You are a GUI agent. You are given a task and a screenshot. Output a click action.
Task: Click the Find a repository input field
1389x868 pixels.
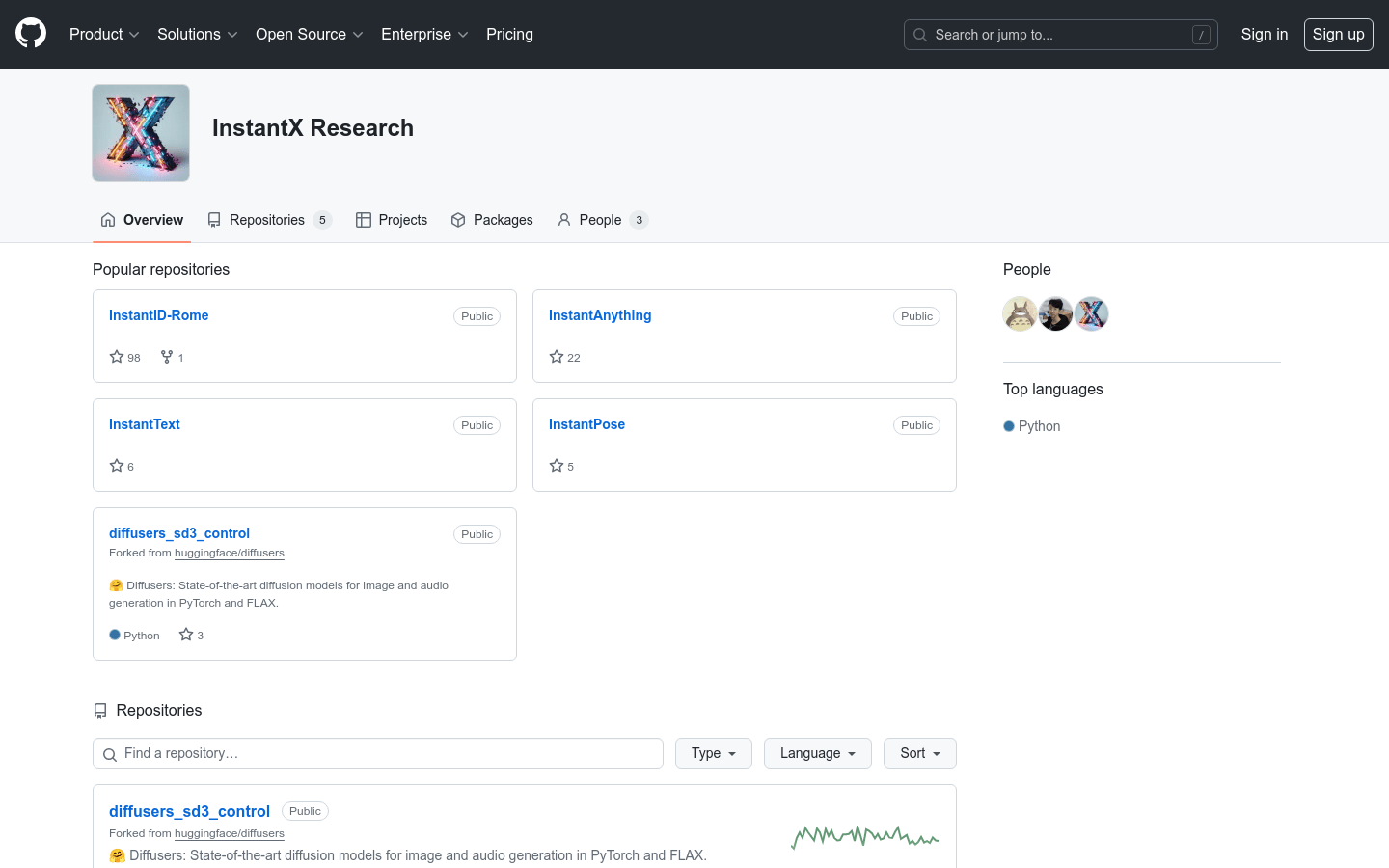coord(378,753)
